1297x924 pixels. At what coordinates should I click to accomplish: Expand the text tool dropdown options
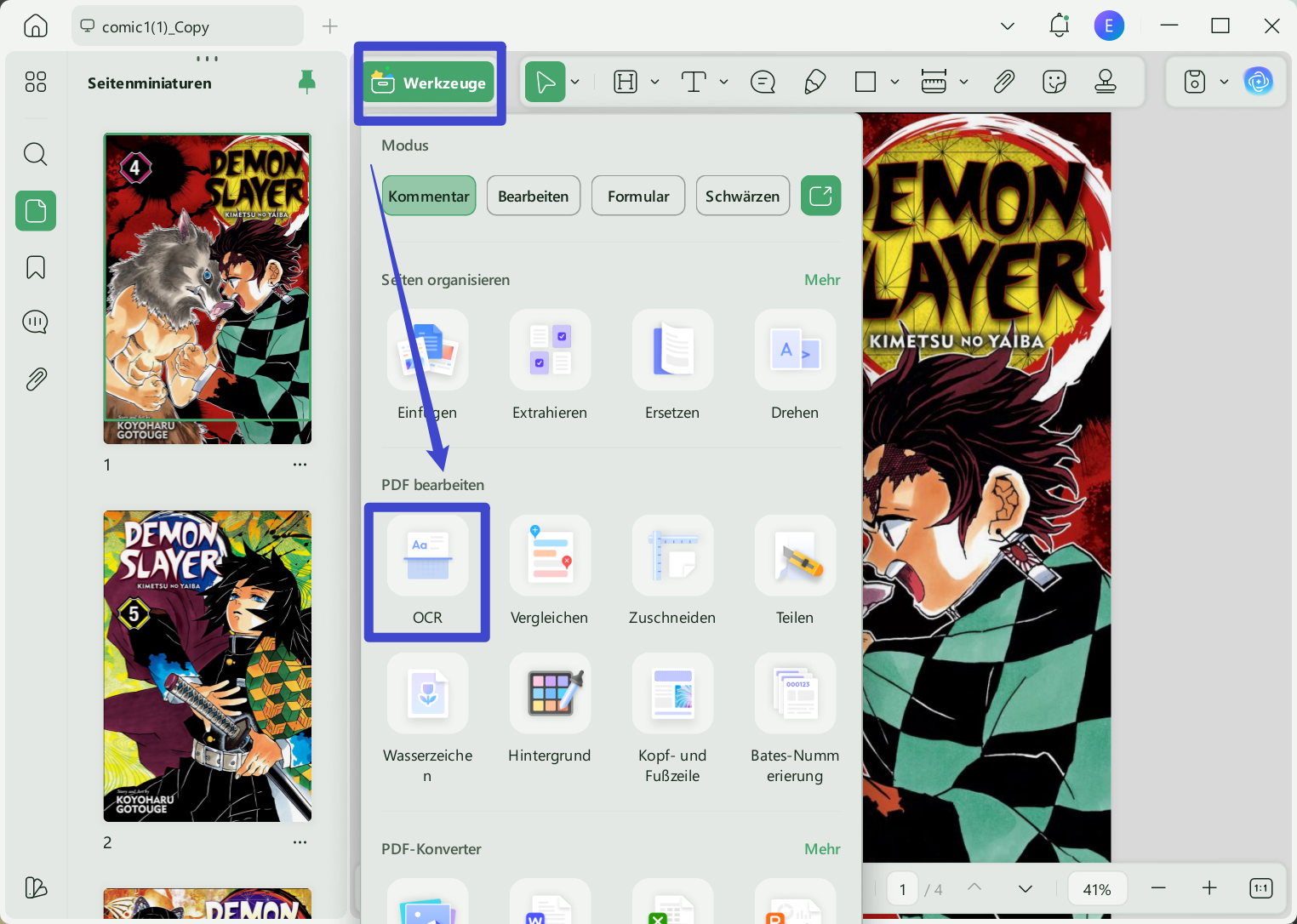(x=724, y=82)
